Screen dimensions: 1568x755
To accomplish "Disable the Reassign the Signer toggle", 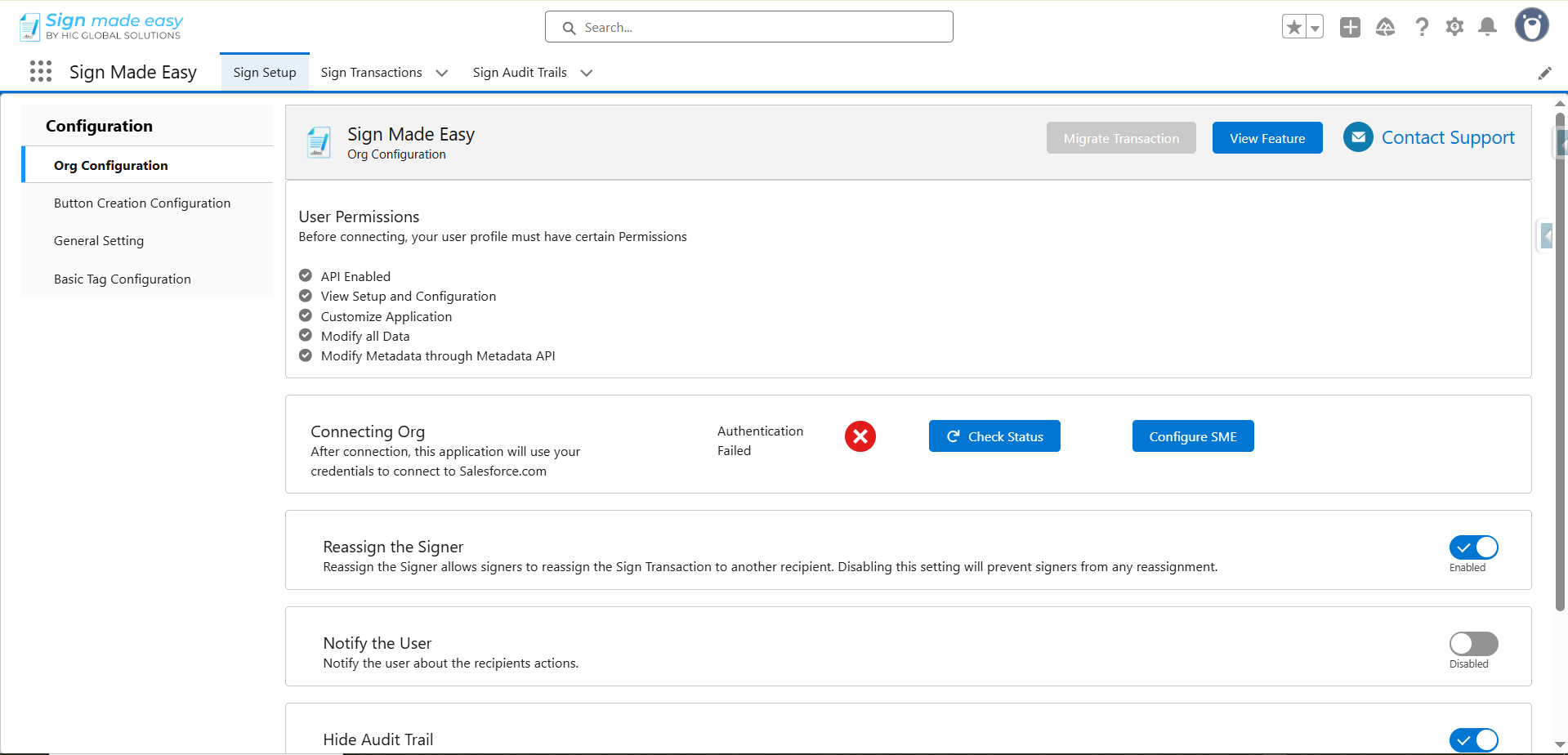I will point(1473,547).
